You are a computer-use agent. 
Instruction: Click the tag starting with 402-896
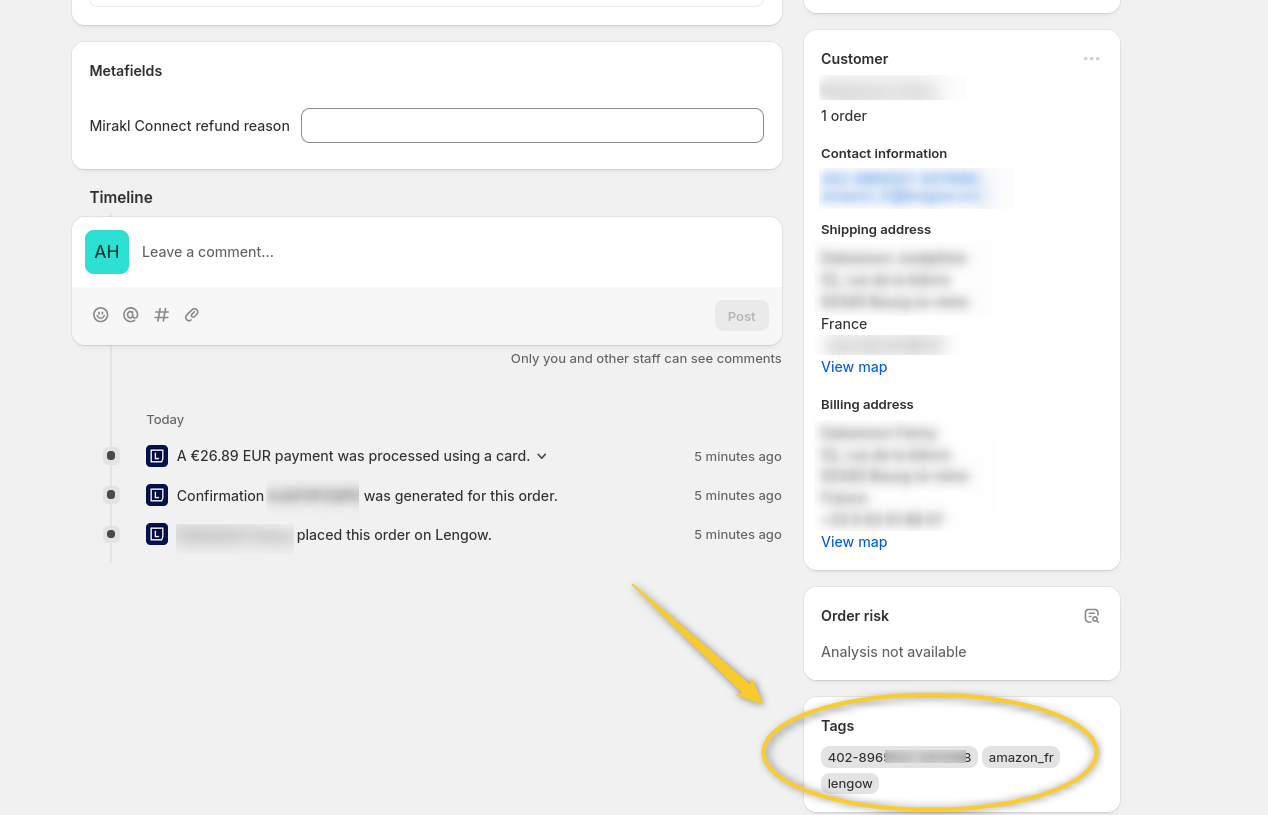(898, 757)
